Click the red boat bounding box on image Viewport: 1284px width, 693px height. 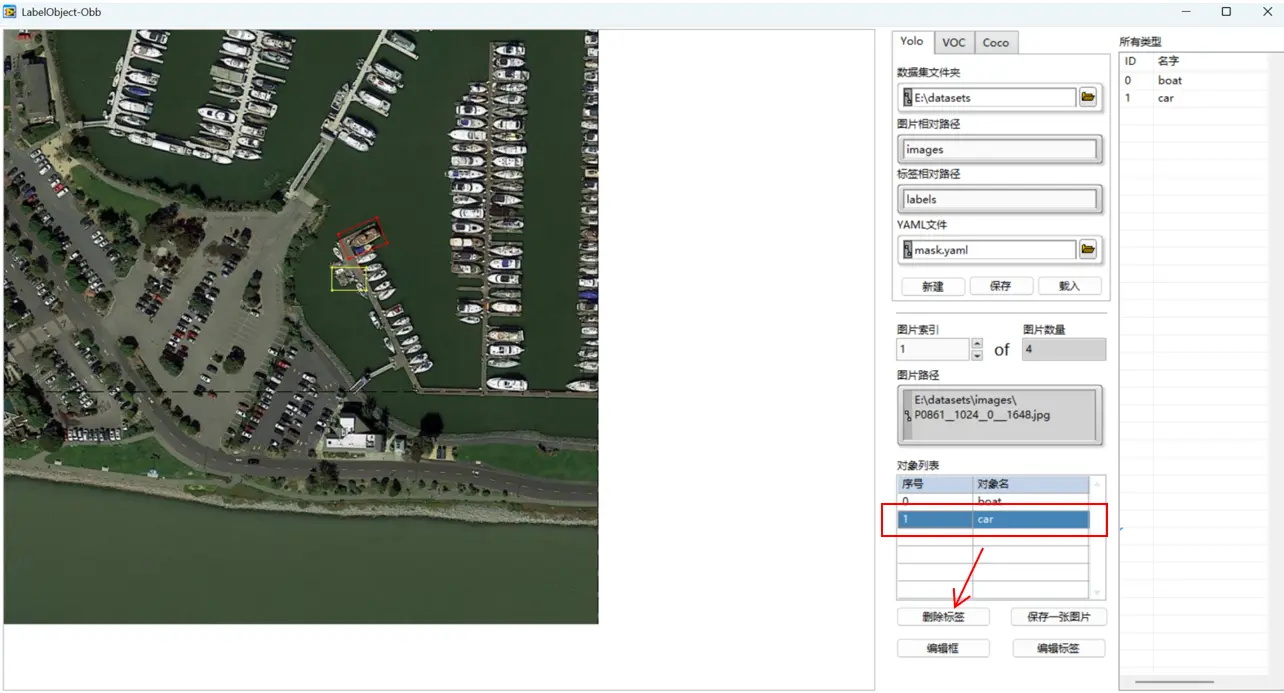click(x=362, y=236)
